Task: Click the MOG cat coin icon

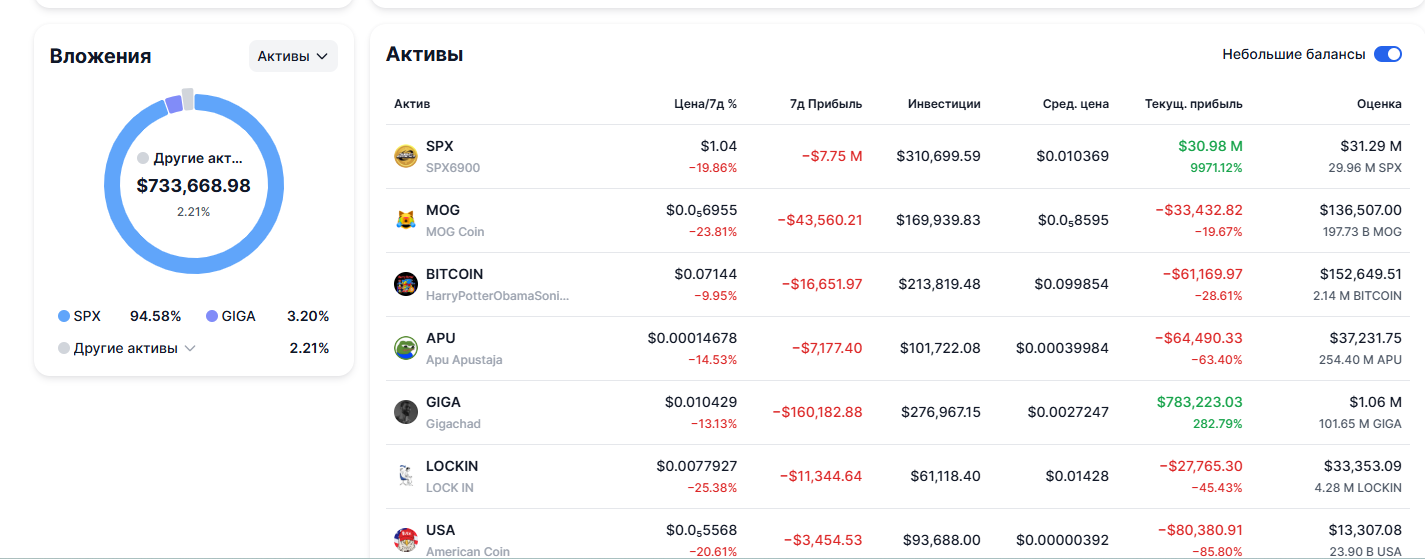Action: (x=405, y=220)
